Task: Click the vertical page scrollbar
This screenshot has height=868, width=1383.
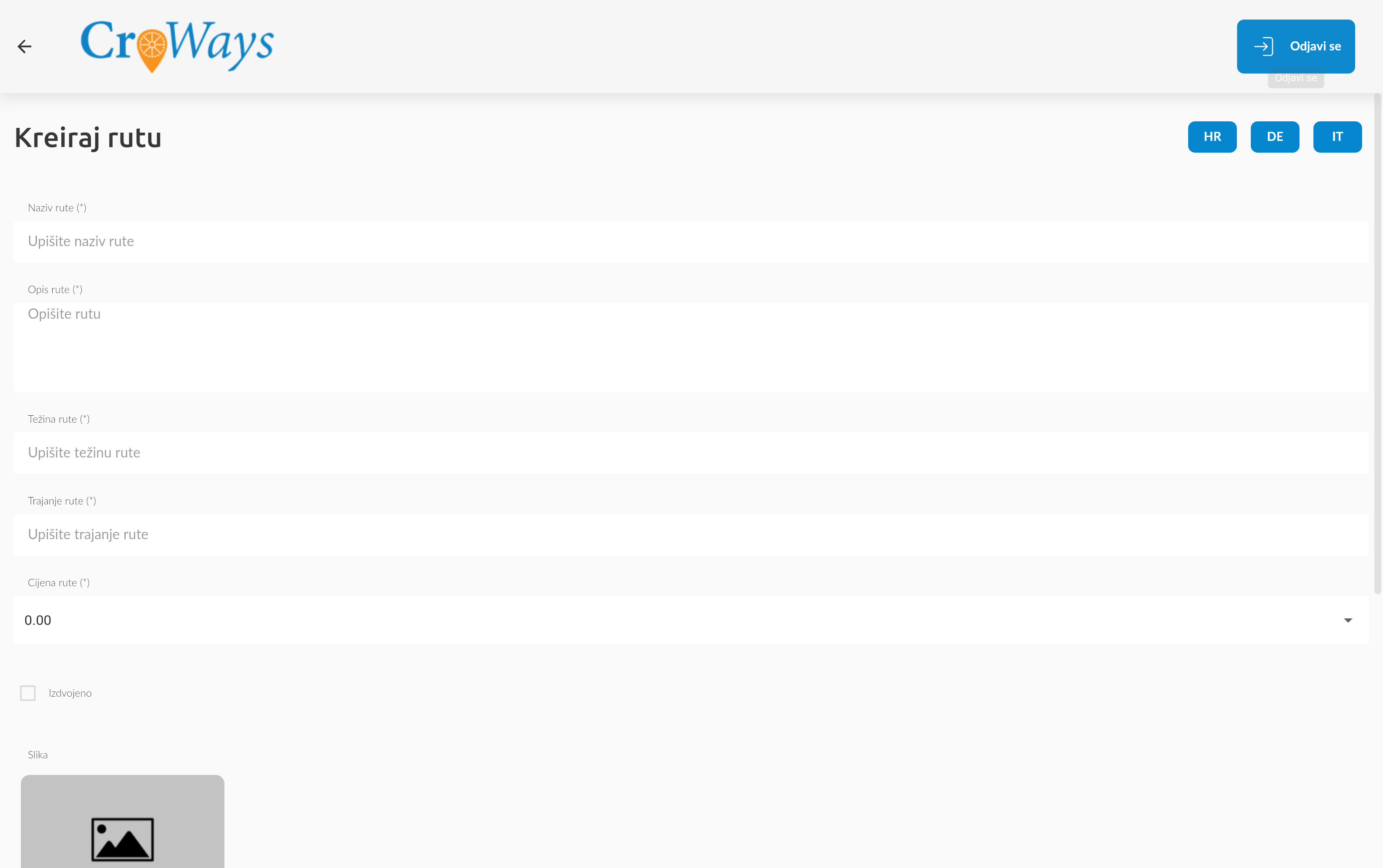Action: point(1376,344)
